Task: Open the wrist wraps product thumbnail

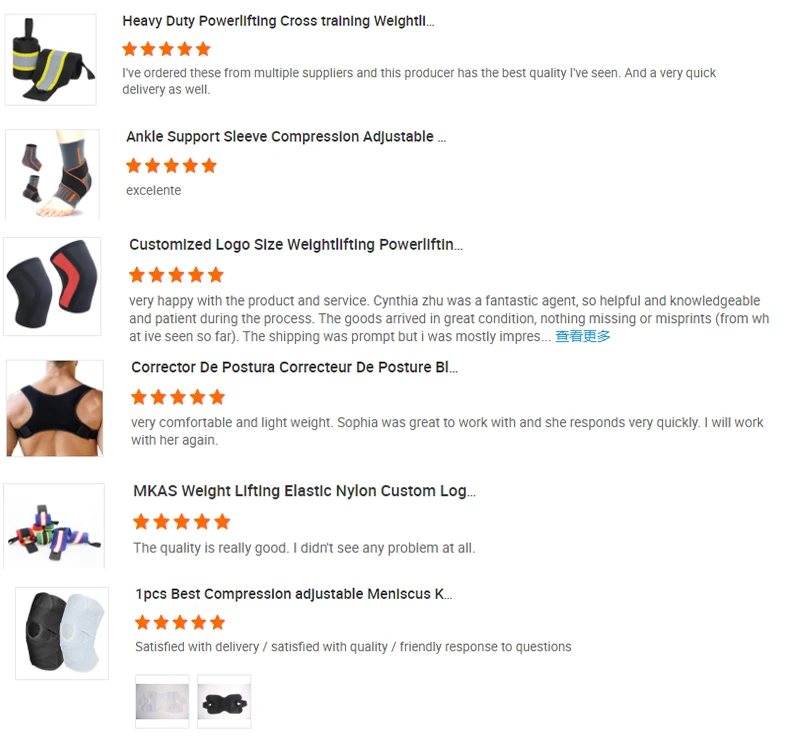Action: (x=51, y=60)
